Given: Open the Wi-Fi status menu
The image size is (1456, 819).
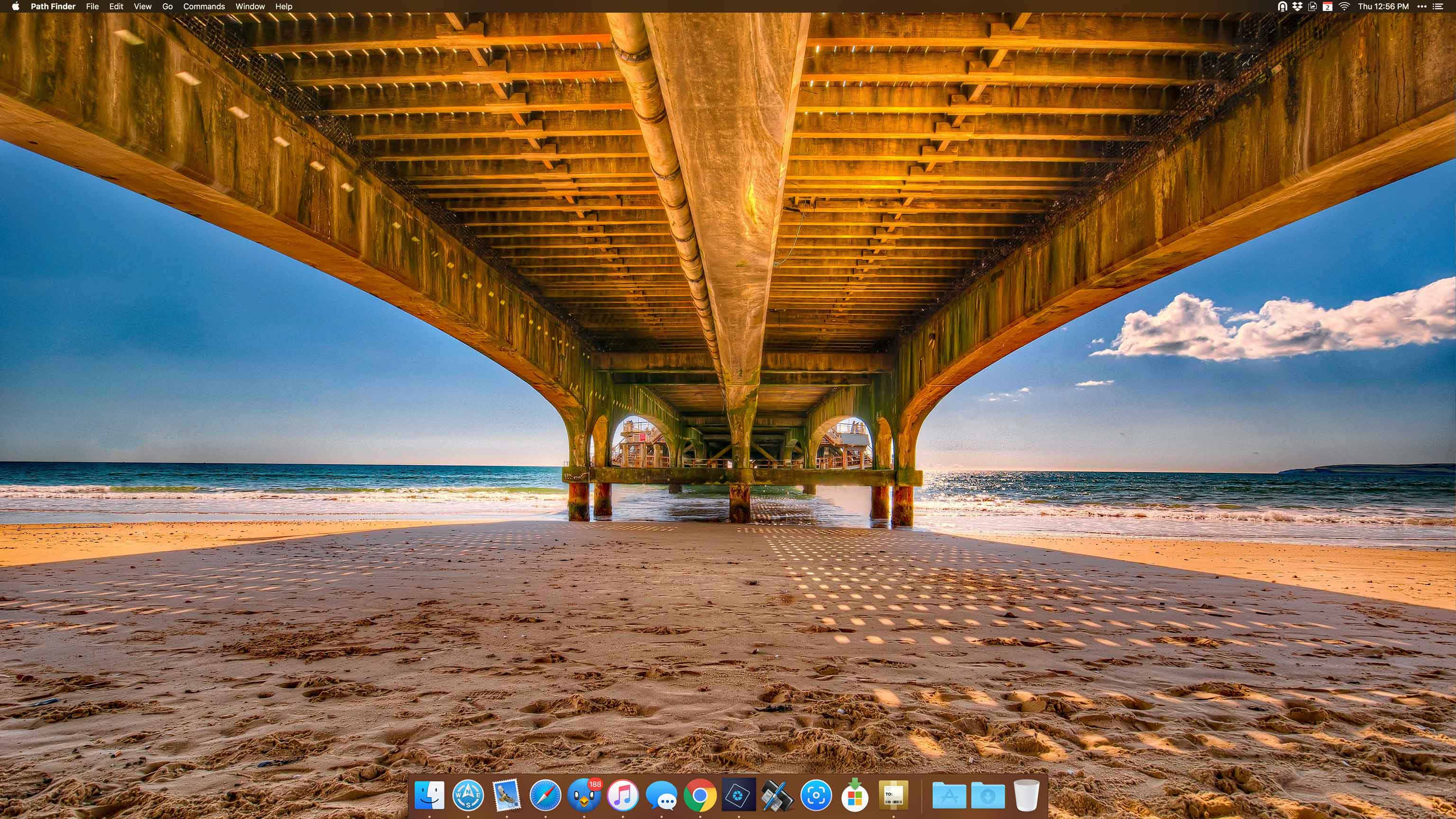Looking at the screenshot, I should 1344,6.
